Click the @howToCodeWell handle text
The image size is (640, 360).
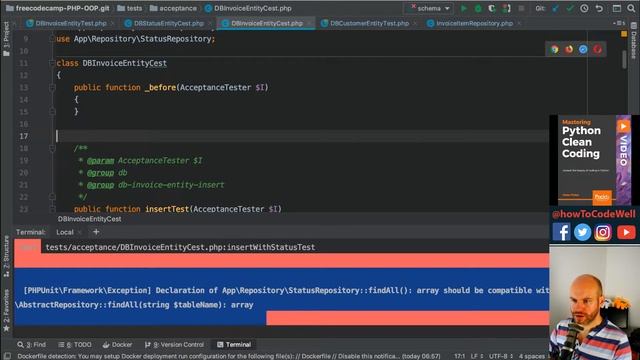[593, 214]
